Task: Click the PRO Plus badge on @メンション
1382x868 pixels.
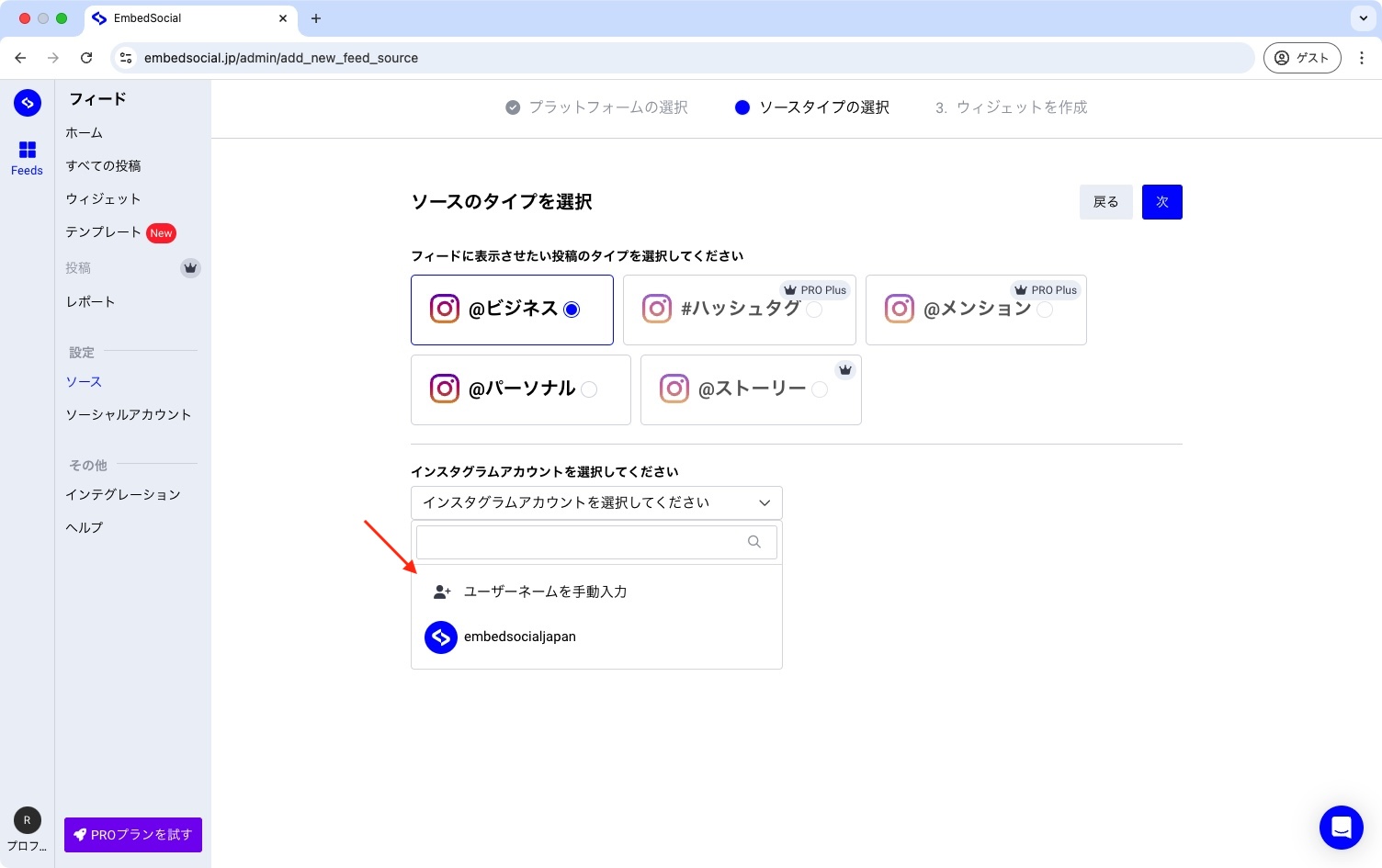Action: click(x=1046, y=290)
